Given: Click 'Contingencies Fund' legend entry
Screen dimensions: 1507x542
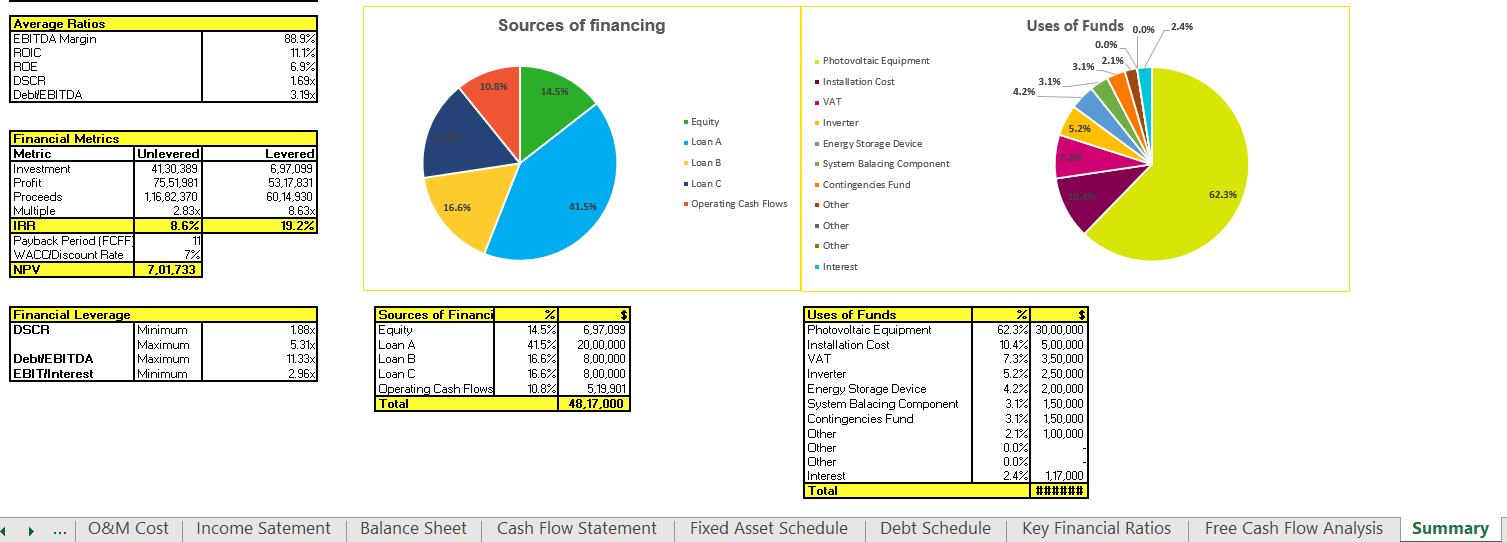Looking at the screenshot, I should [862, 185].
